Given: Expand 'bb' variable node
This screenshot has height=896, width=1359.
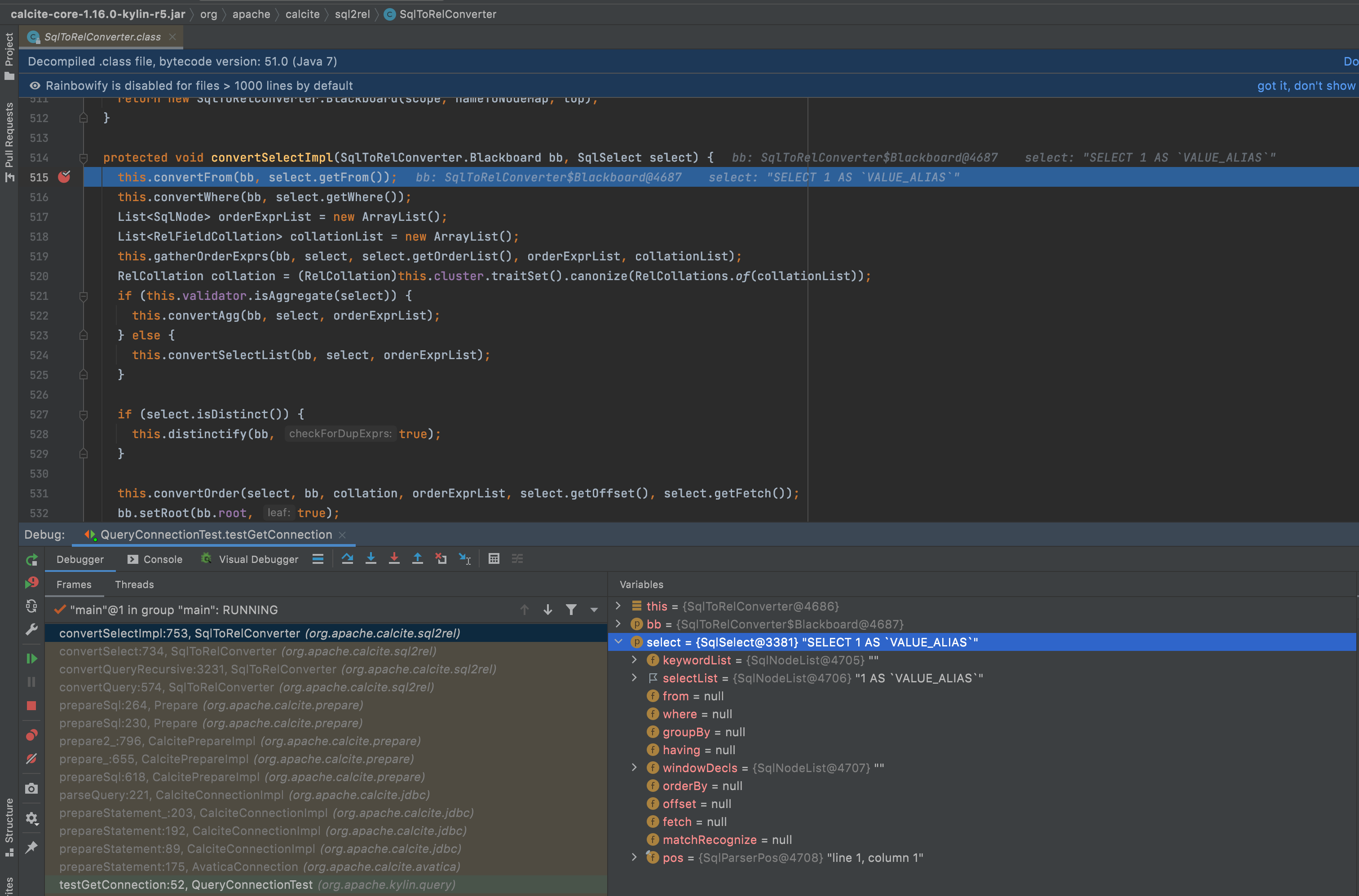Looking at the screenshot, I should click(x=618, y=624).
